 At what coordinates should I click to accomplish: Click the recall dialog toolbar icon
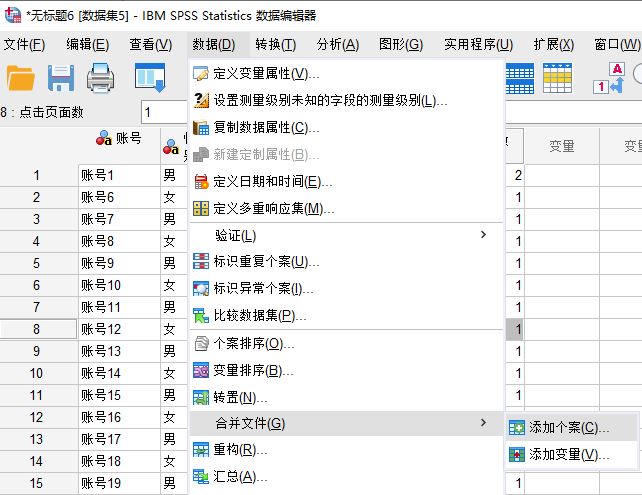pos(150,78)
